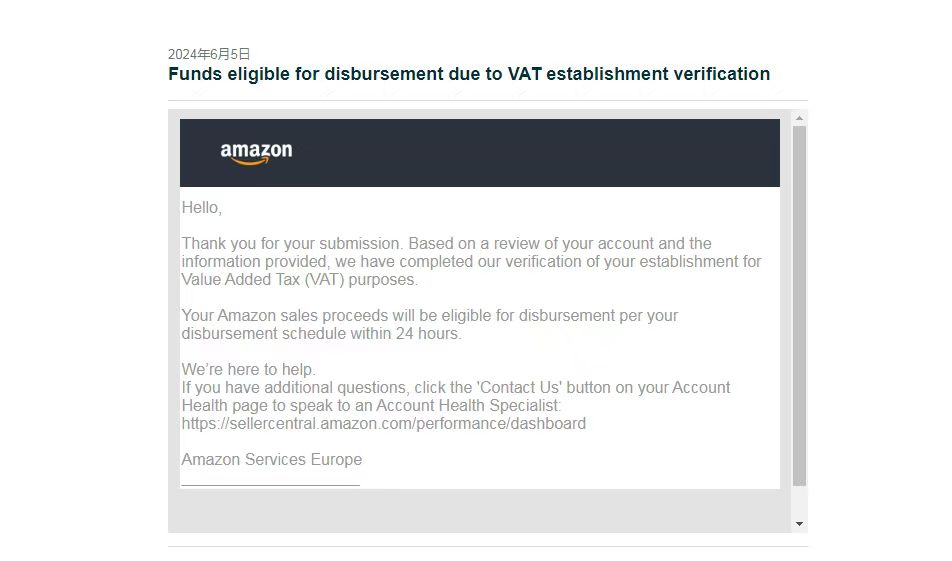Click the 'Funds eligible for disbursement' notification title
This screenshot has width=952, height=561.
coord(469,74)
